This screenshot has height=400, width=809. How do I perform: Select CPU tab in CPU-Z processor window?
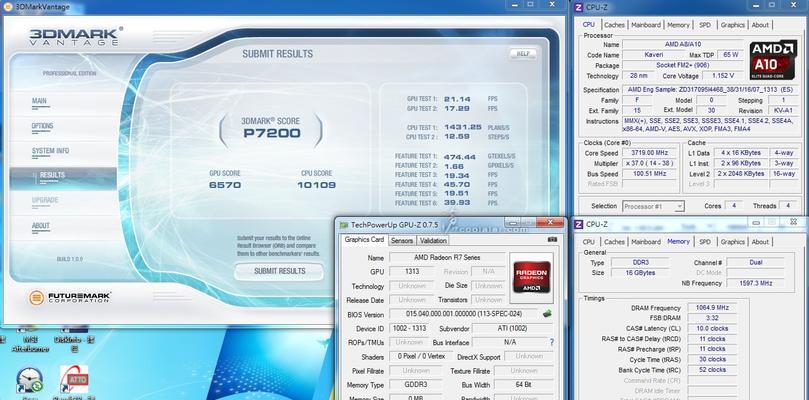(589, 24)
